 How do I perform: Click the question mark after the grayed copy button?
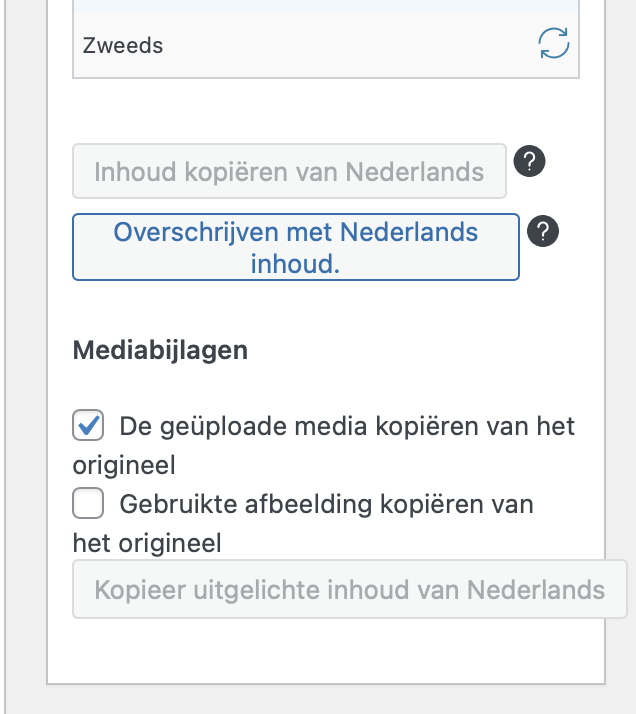tap(529, 161)
